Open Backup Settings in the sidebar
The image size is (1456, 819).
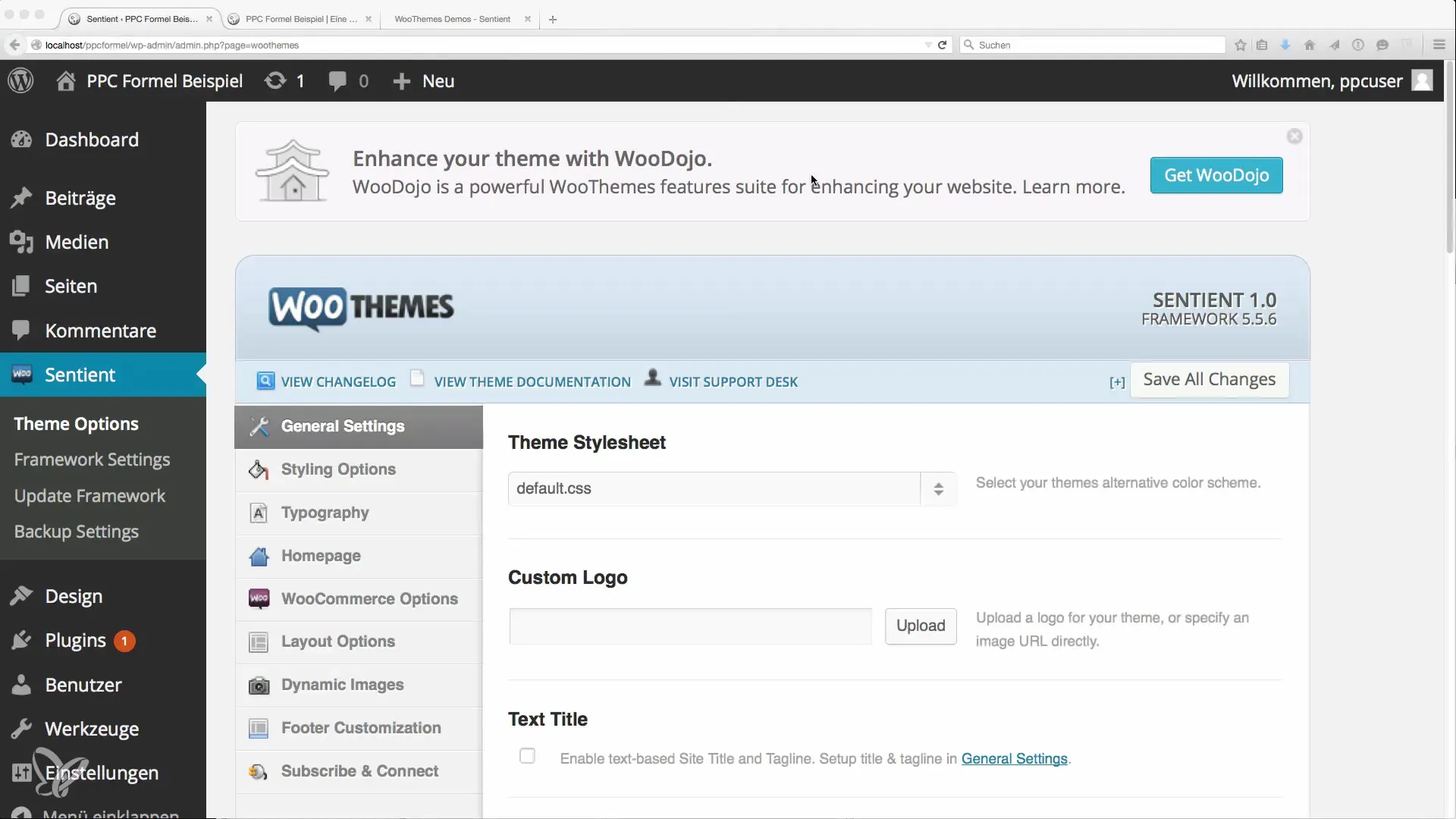coord(77,532)
